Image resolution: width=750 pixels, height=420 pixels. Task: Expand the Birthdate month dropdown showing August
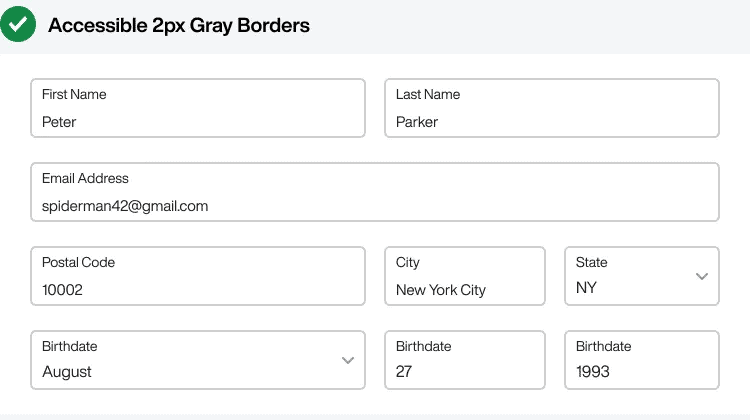tap(198, 360)
